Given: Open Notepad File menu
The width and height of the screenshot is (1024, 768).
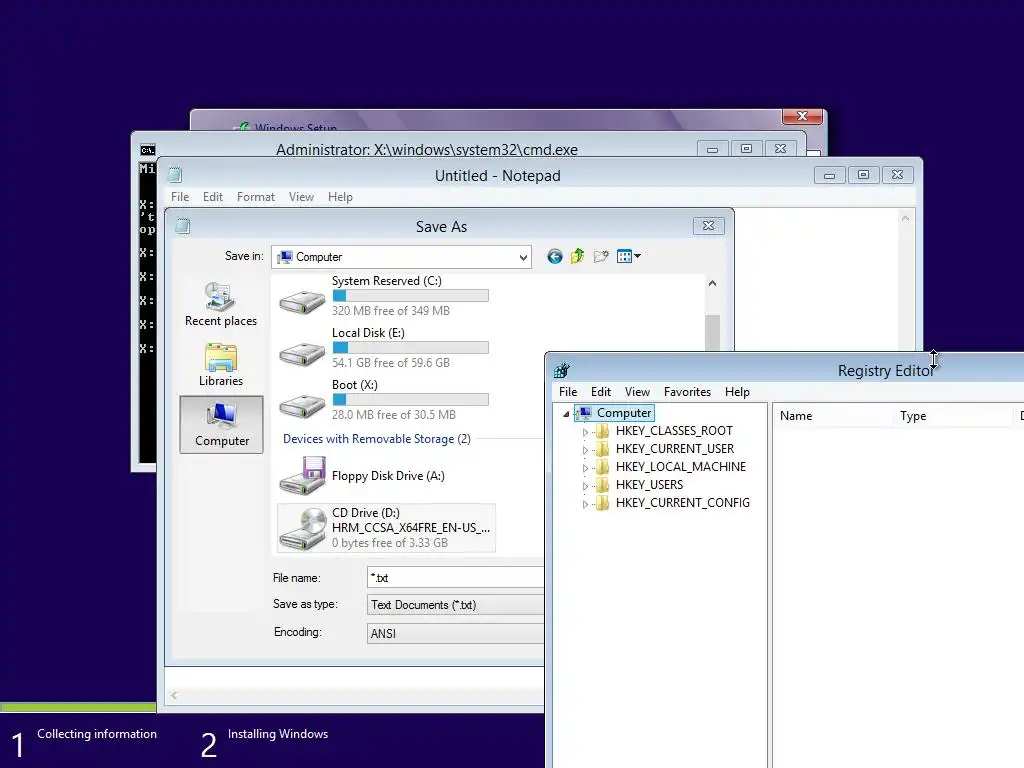Looking at the screenshot, I should [180, 197].
